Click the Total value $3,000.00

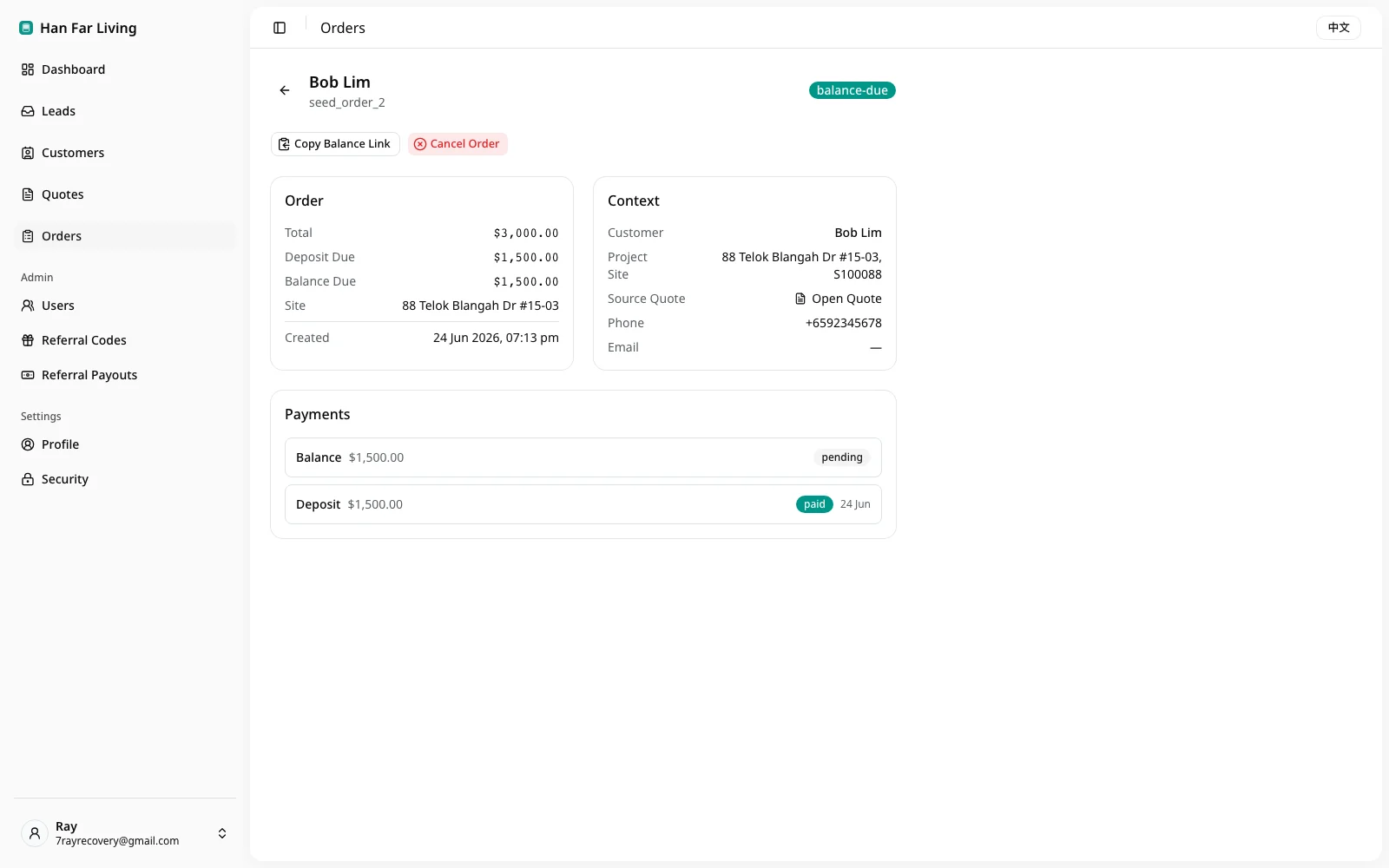click(526, 233)
